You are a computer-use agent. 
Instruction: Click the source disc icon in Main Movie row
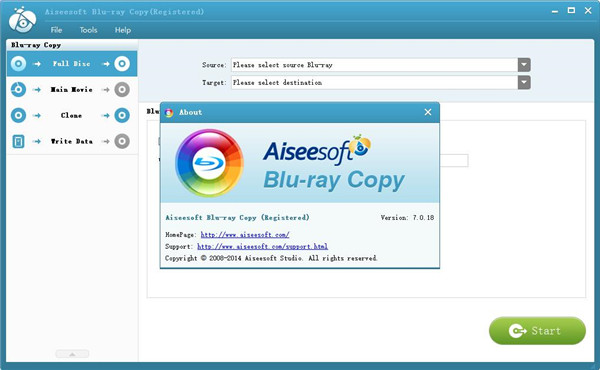(18, 90)
